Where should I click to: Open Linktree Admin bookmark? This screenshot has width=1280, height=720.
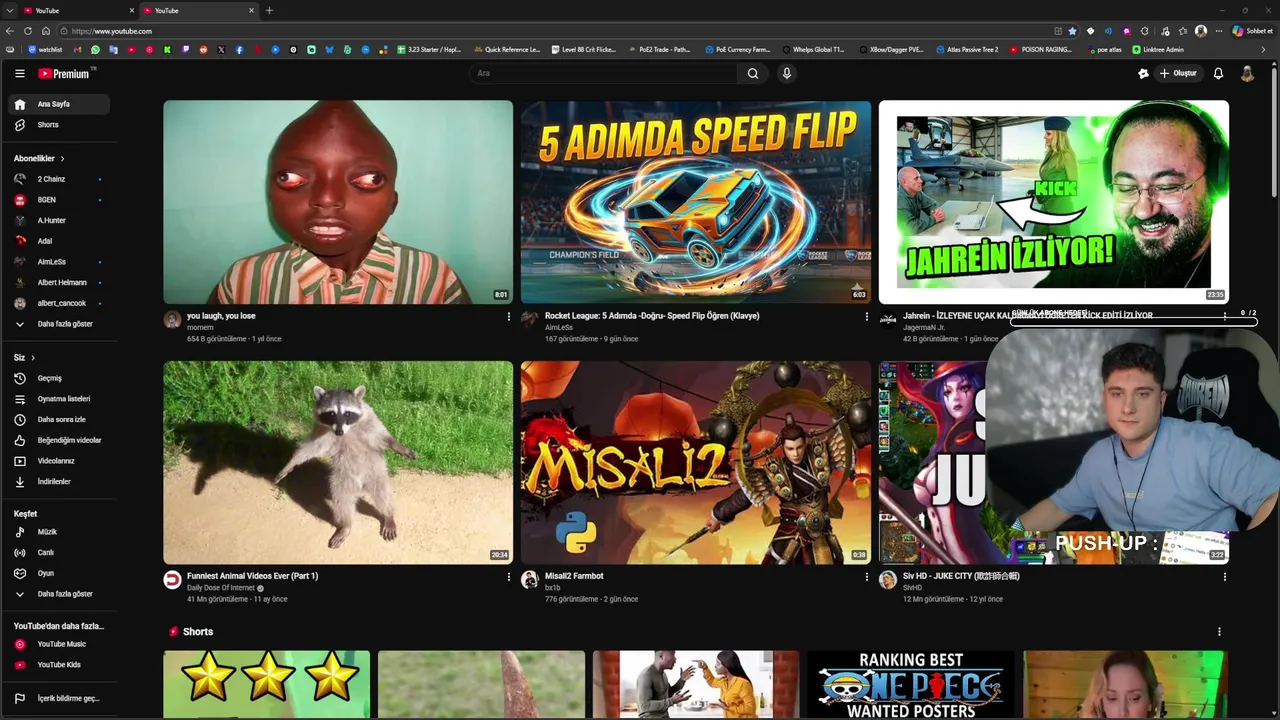tap(1158, 49)
